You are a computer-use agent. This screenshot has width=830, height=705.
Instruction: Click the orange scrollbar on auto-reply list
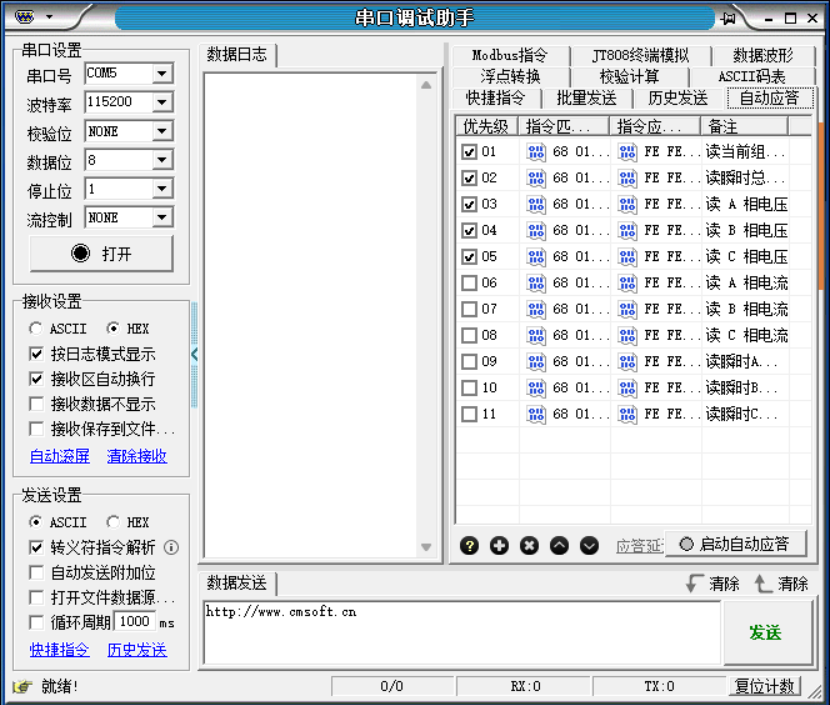[820, 206]
